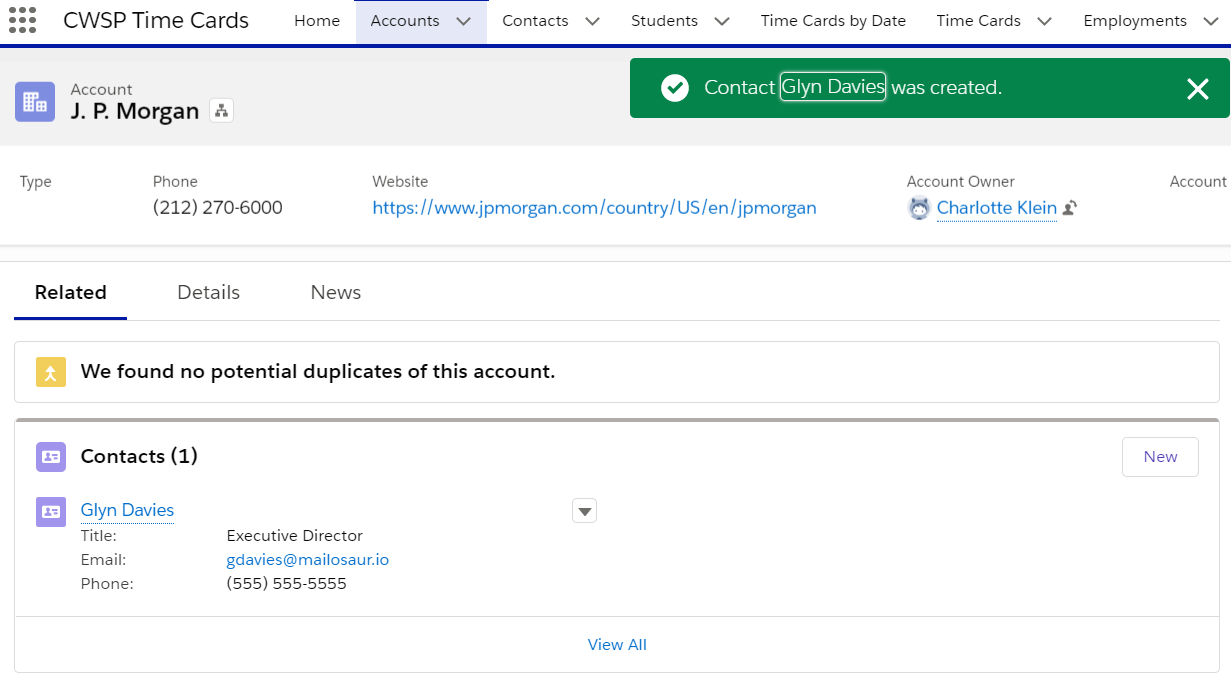
Task: Expand the Time Cards nav dropdown chevron
Action: pos(1045,21)
